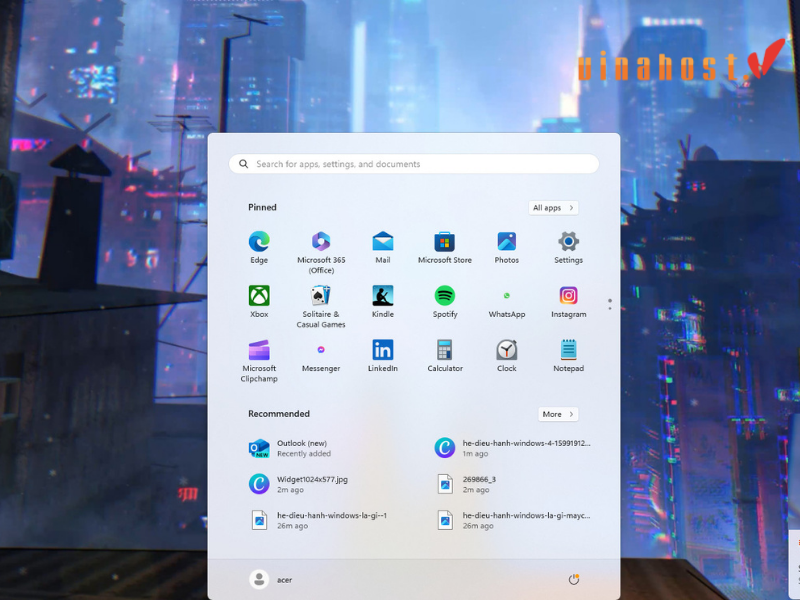Open the Mail app

coord(383,247)
